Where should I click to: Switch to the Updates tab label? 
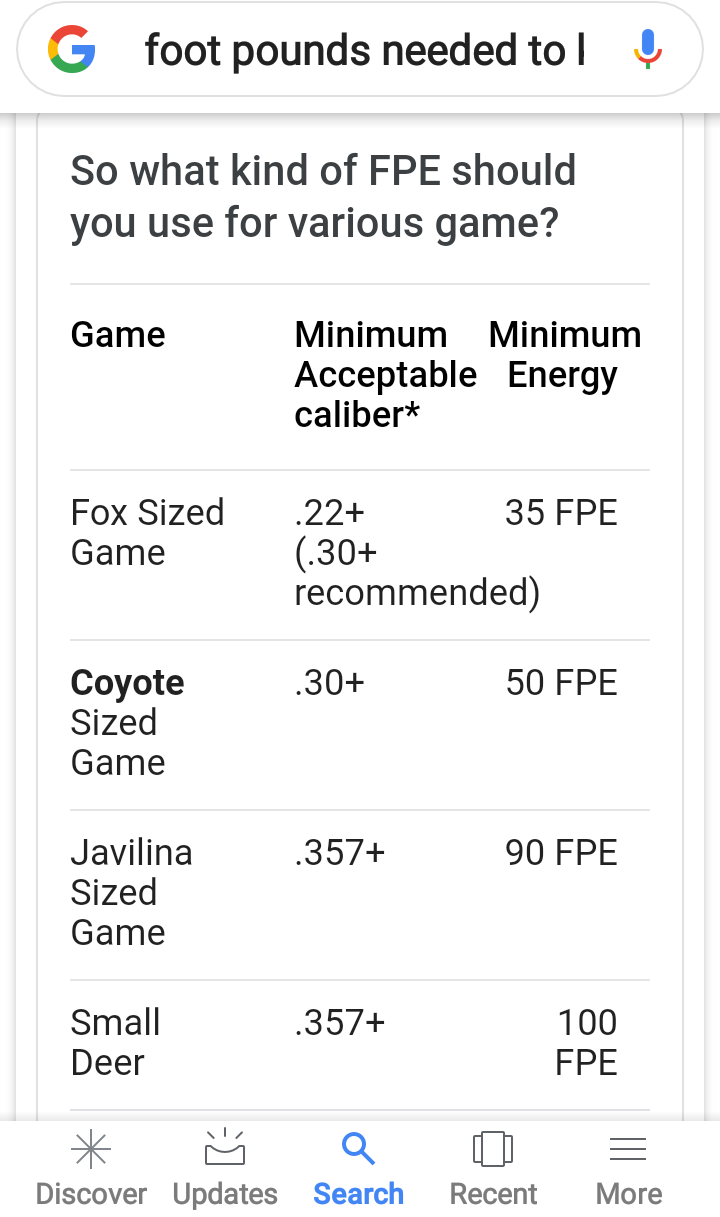pos(225,1194)
